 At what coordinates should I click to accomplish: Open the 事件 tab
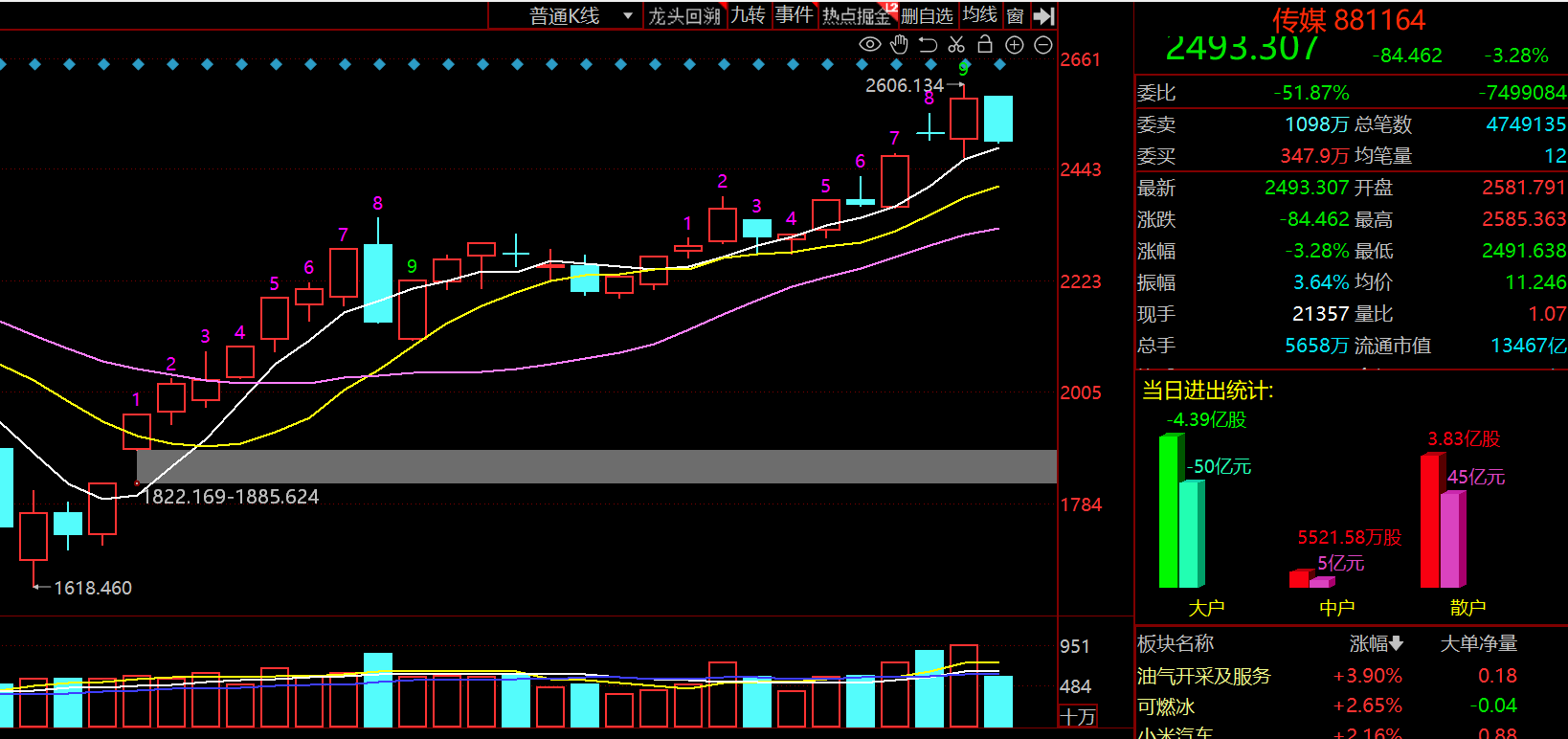tap(794, 15)
